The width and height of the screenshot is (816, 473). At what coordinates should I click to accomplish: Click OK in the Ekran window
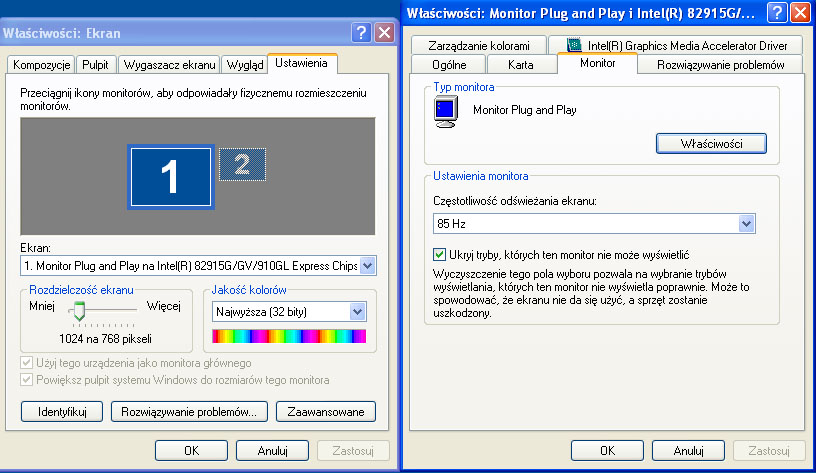click(192, 451)
